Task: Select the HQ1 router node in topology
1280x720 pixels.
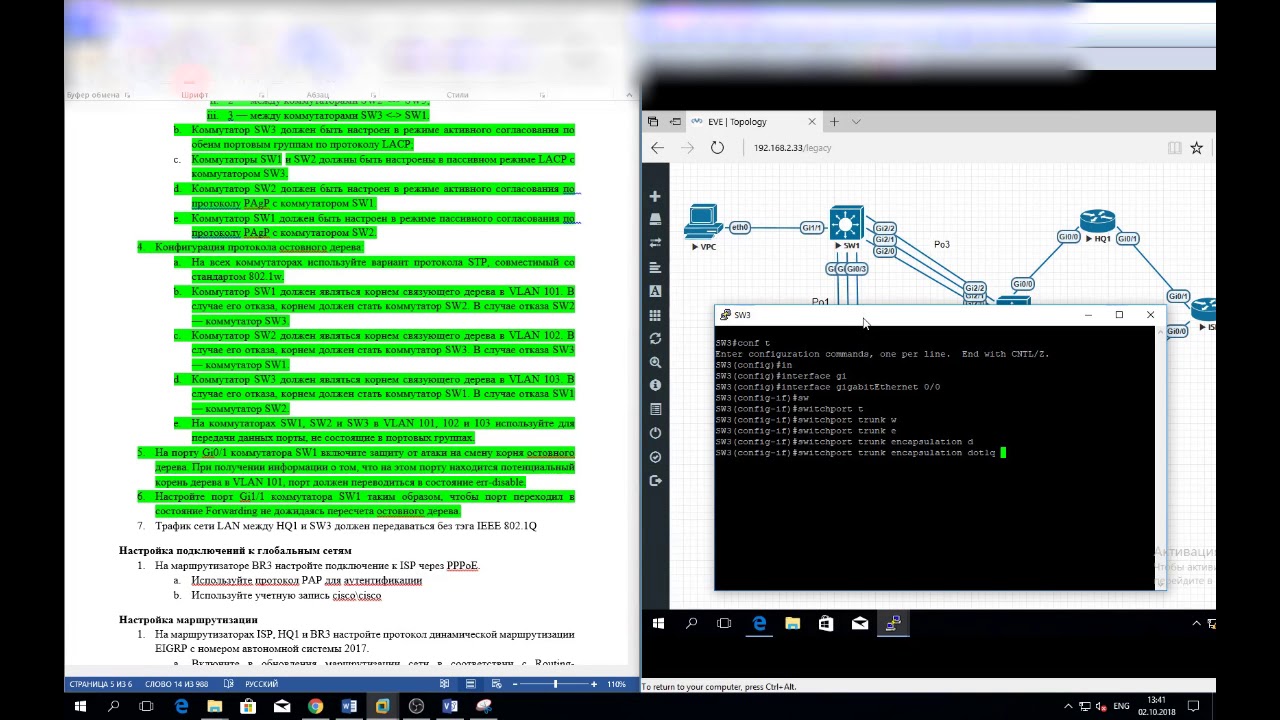Action: click(x=1097, y=221)
